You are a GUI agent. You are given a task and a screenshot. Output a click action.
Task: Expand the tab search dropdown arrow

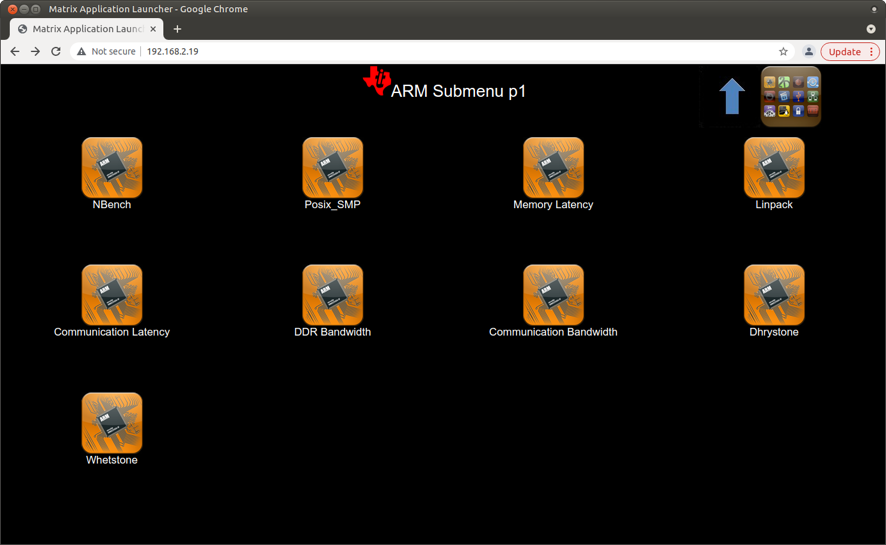[x=871, y=29]
